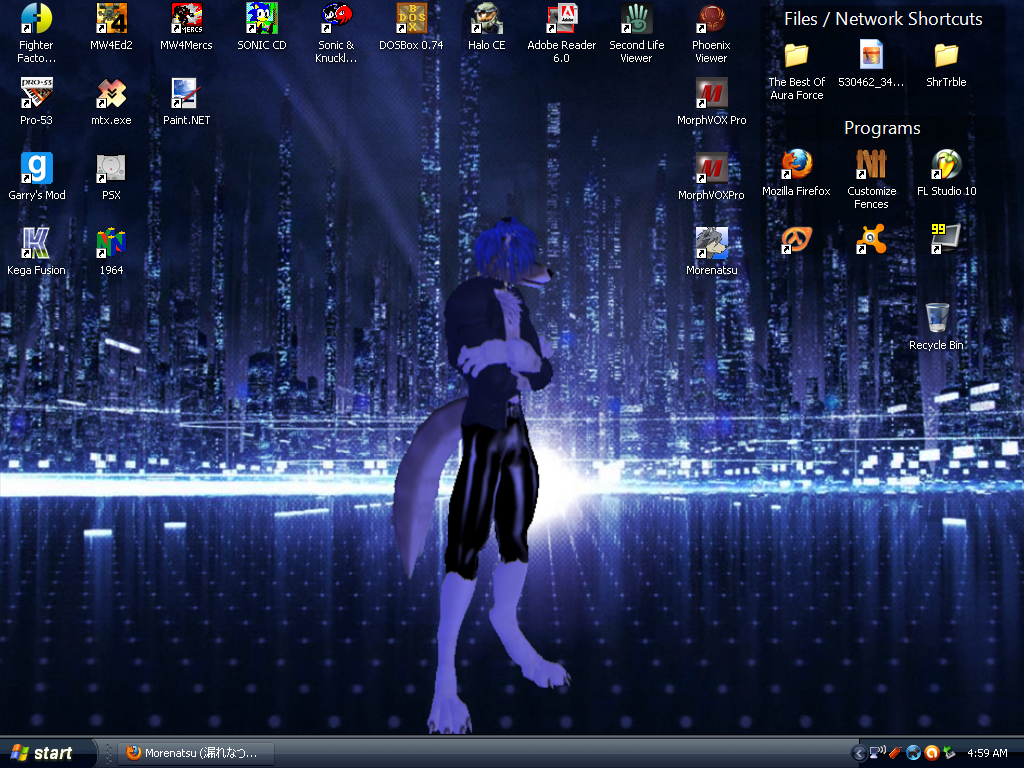Viewport: 1024px width, 768px height.
Task: Open the Recycle Bin
Action: pos(936,319)
